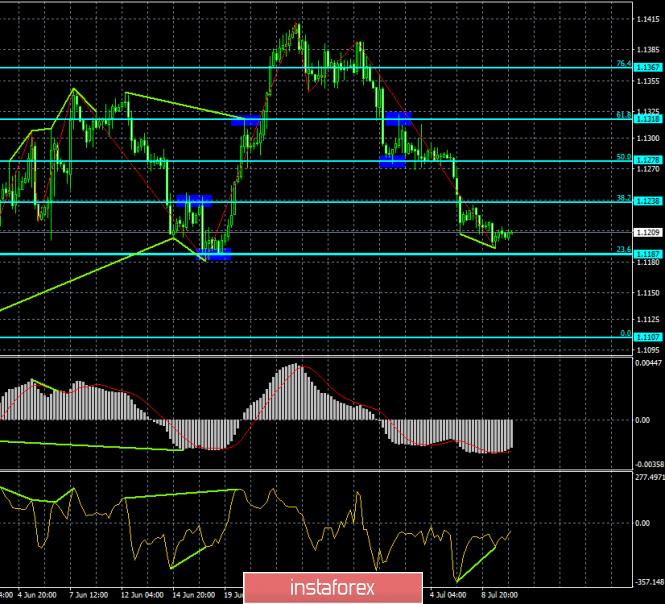Select the 1.1238 price level tag
Screen dimensions: 665x604
(x=648, y=202)
